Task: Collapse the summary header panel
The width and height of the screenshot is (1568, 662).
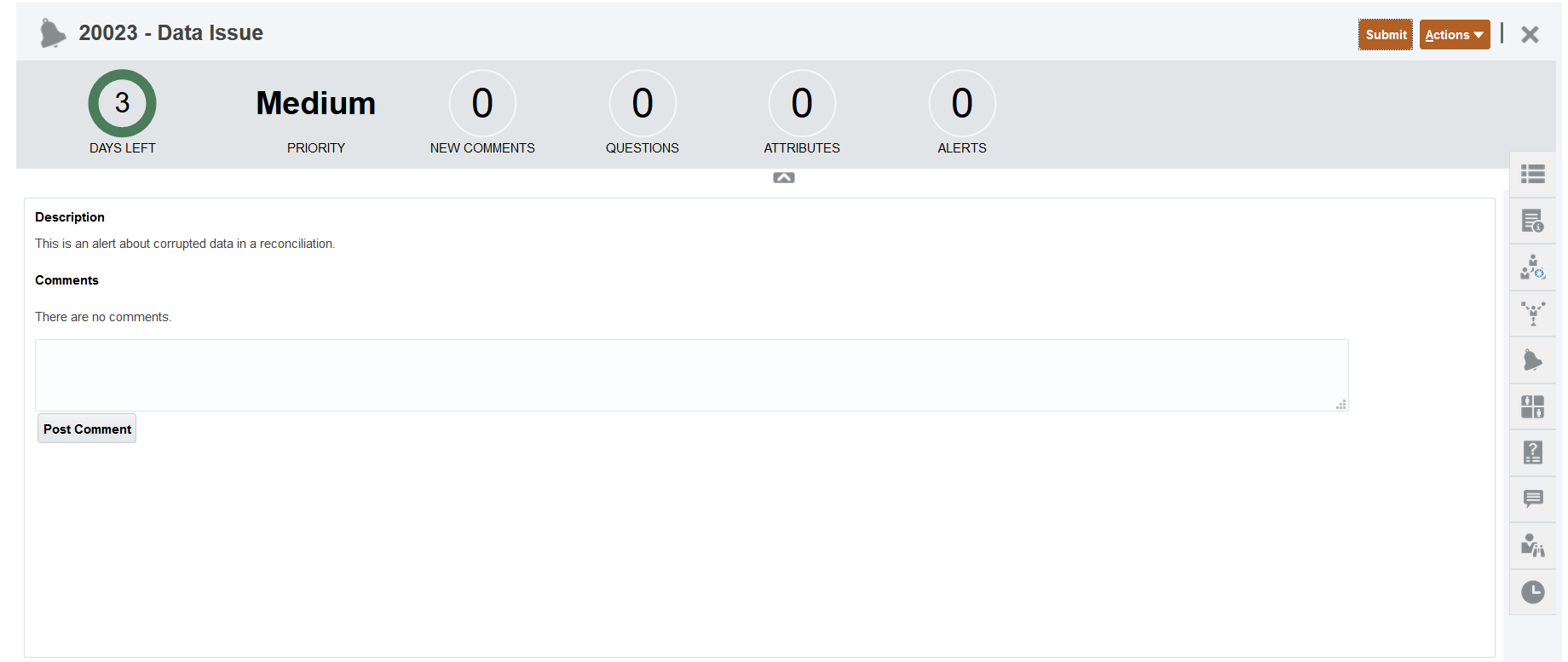Action: 783,177
